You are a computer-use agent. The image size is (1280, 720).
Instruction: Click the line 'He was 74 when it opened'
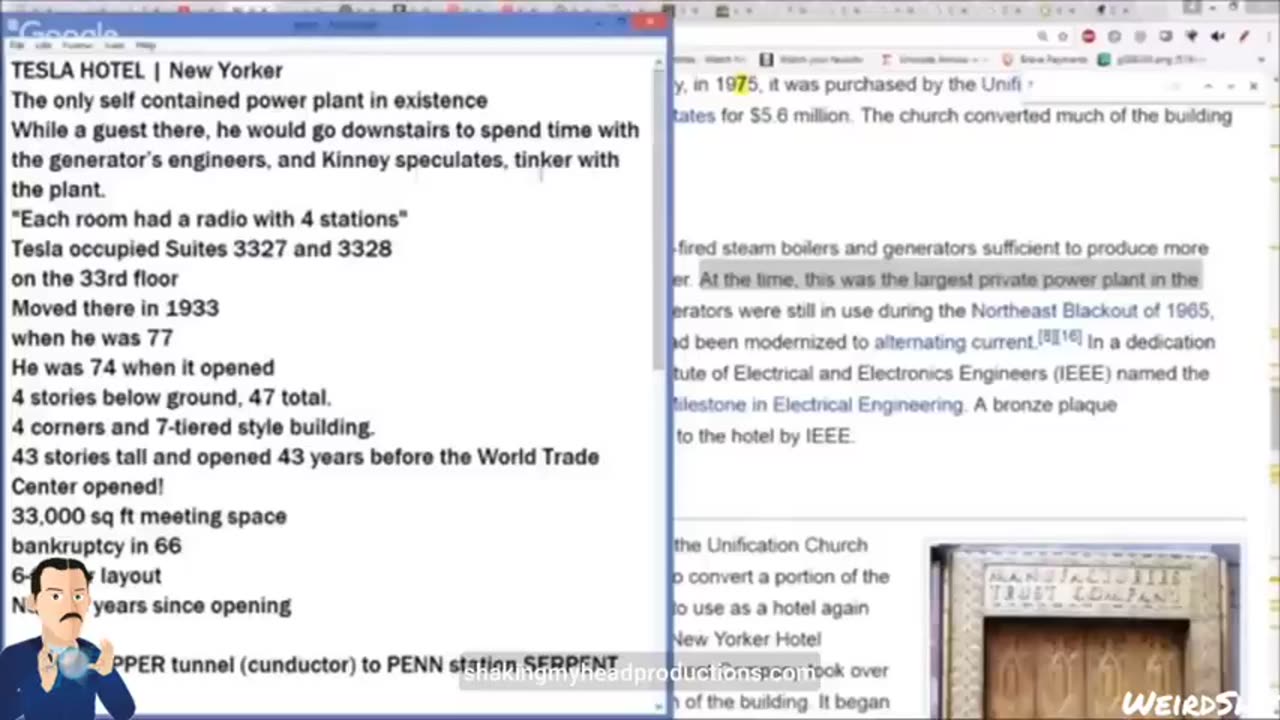click(x=143, y=367)
